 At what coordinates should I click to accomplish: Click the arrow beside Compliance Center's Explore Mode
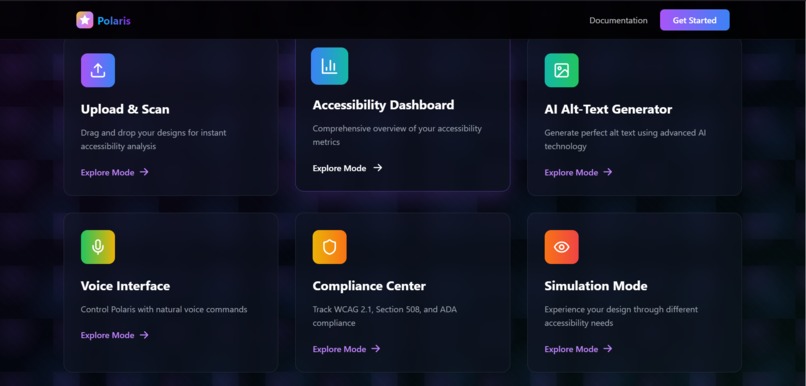coord(376,349)
